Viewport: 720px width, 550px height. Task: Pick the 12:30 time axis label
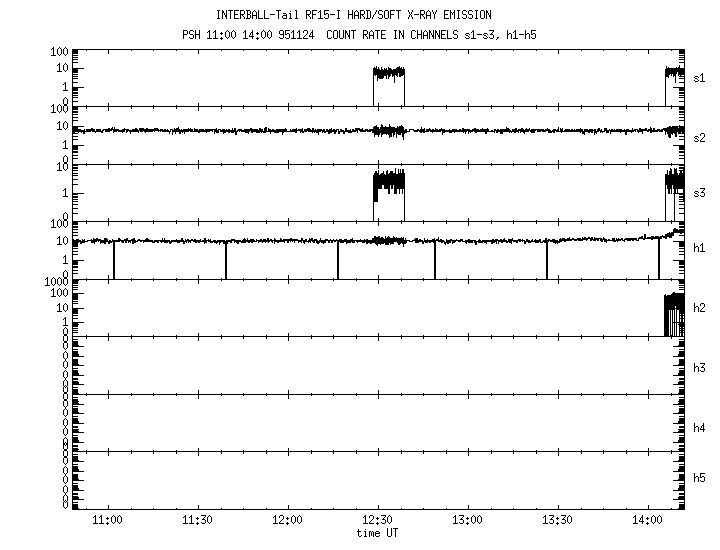click(377, 520)
